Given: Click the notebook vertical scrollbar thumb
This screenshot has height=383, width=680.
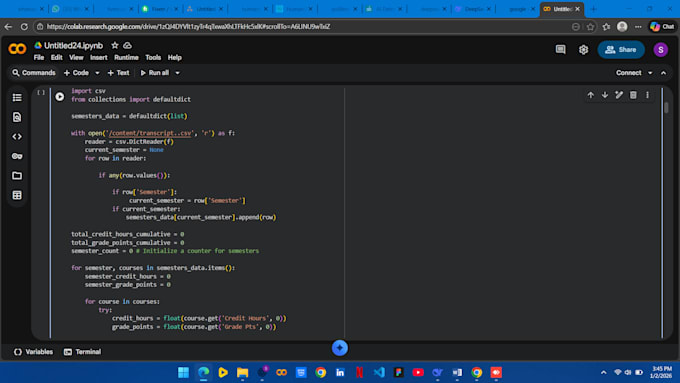Looking at the screenshot, I should pyautogui.click(x=667, y=107).
